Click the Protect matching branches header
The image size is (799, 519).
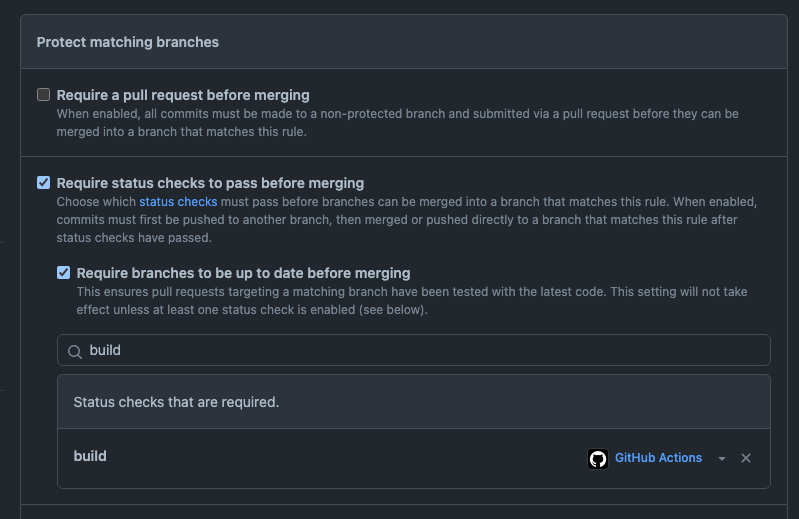[127, 42]
